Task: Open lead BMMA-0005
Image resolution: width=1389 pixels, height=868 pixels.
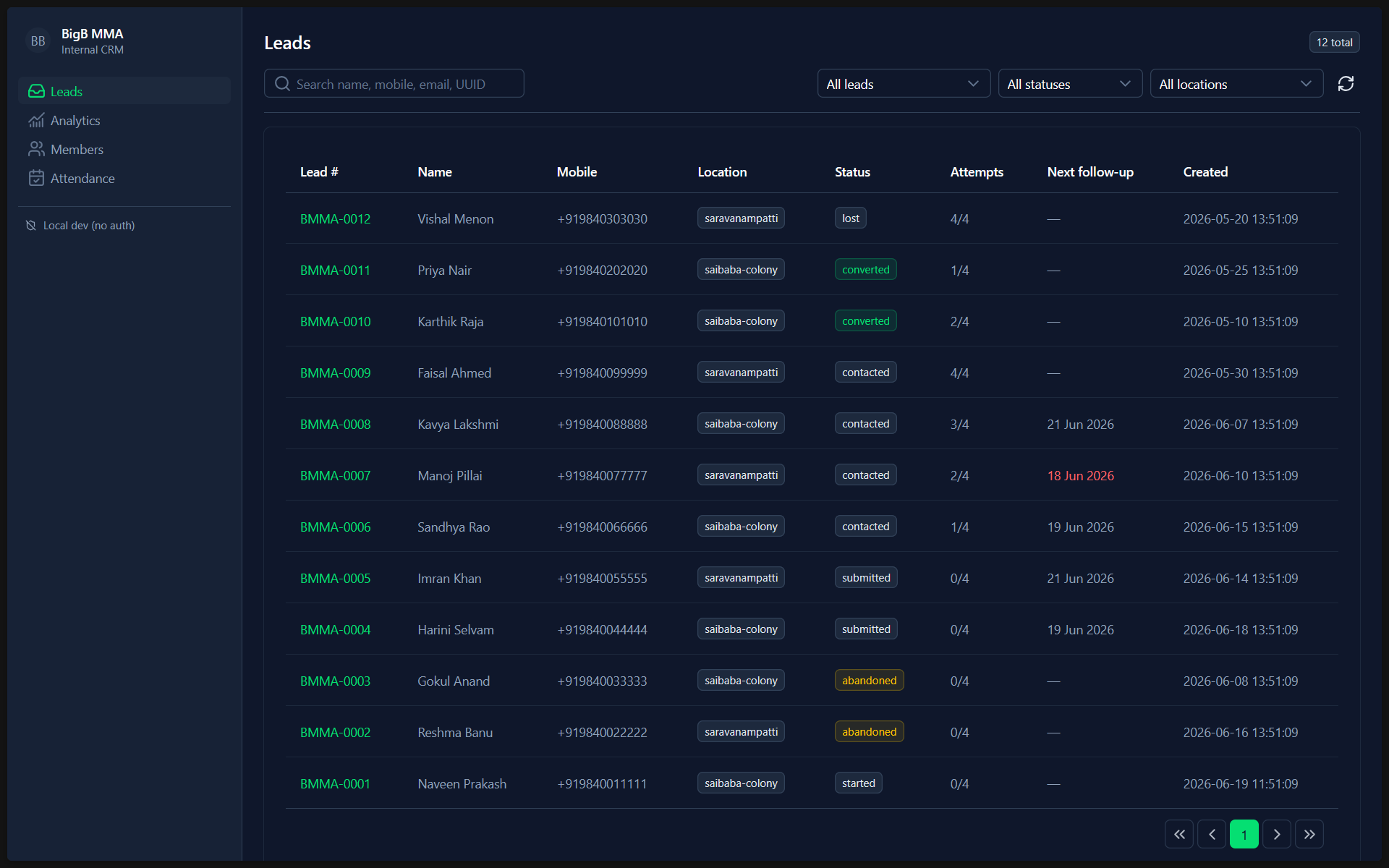Action: pos(335,578)
